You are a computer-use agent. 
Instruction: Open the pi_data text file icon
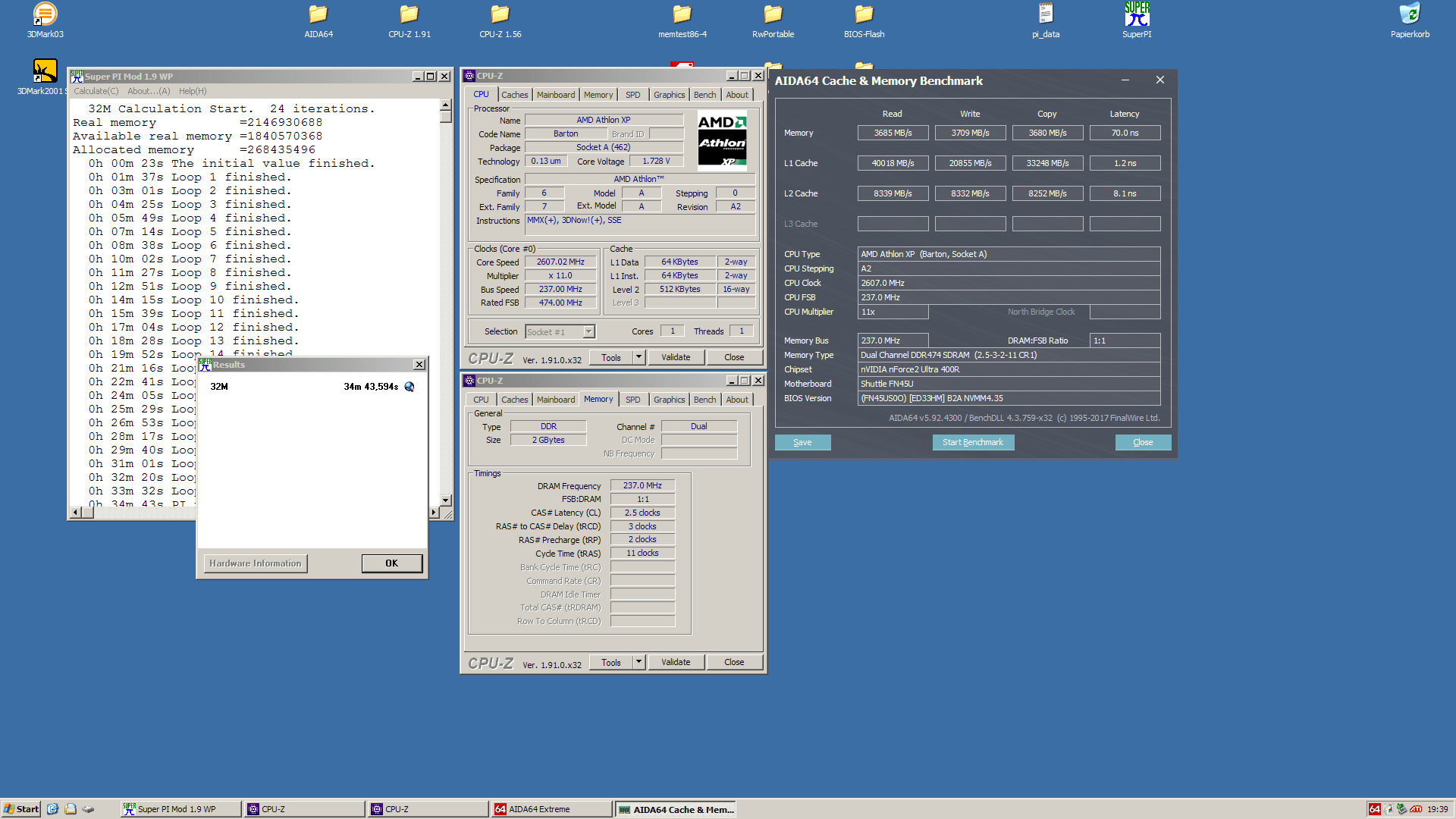tap(1046, 20)
